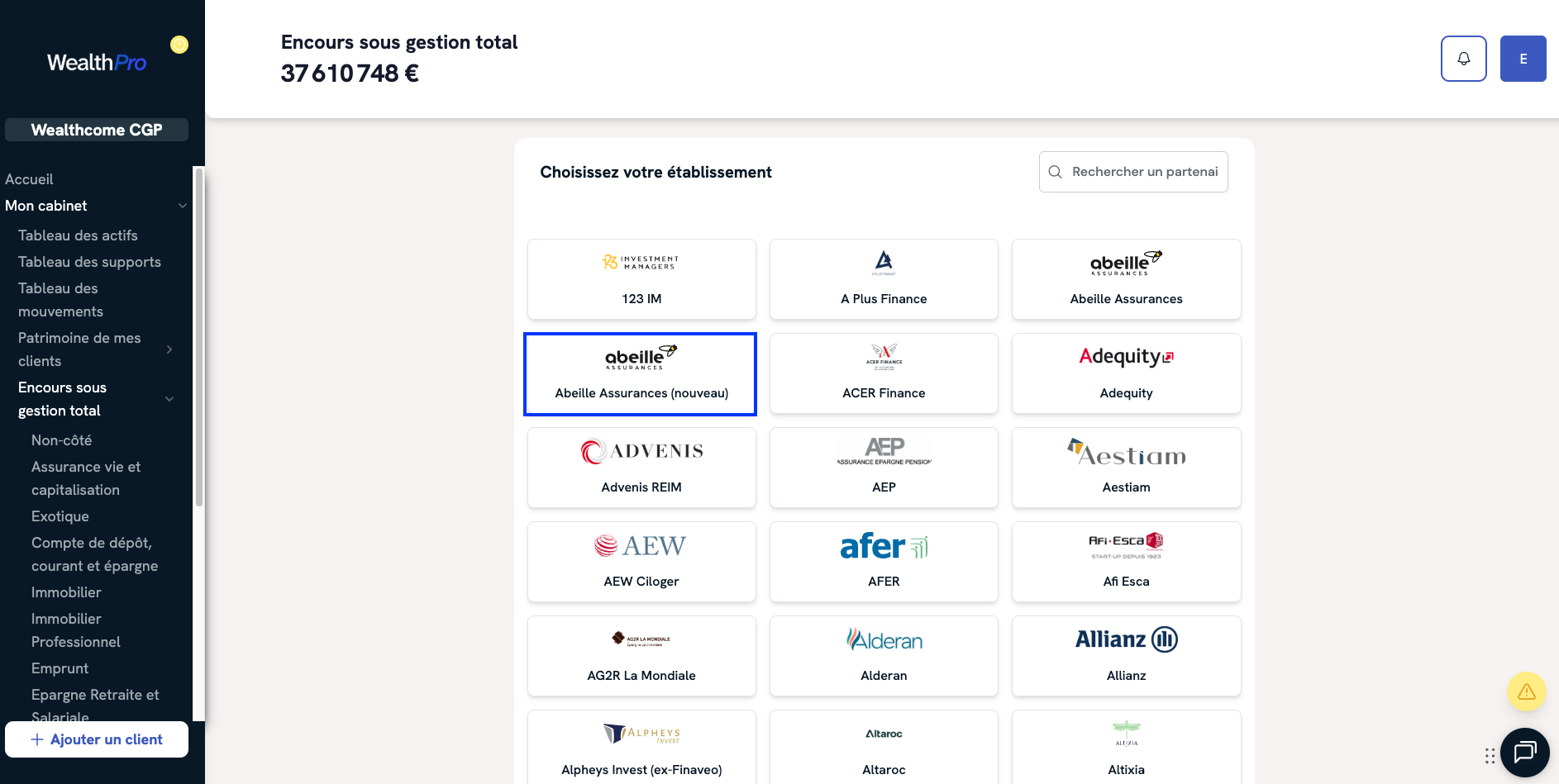The width and height of the screenshot is (1559, 784).
Task: Select the Allianz partner logo
Action: (x=1126, y=639)
